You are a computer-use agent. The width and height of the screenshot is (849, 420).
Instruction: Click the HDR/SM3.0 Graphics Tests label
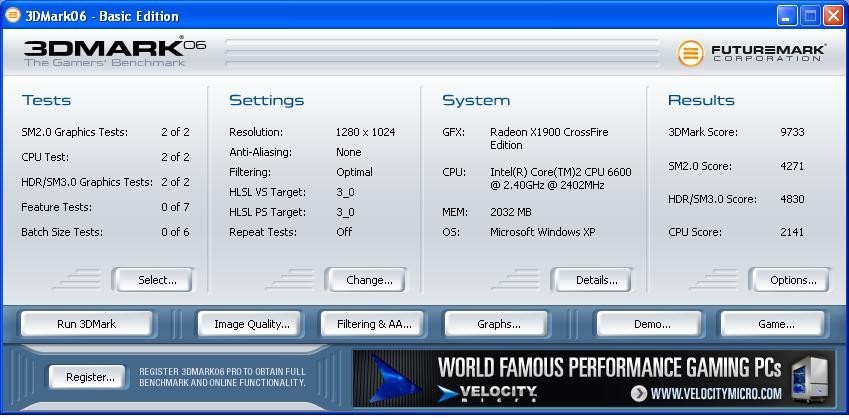coord(87,182)
